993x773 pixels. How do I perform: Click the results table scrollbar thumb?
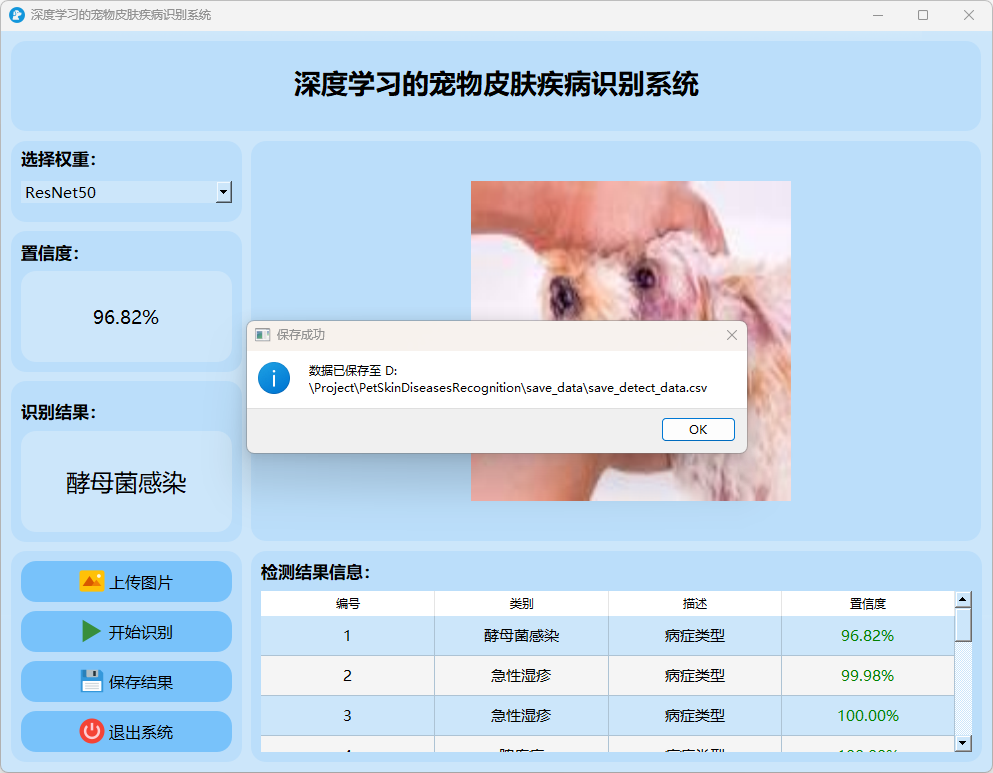click(x=963, y=625)
